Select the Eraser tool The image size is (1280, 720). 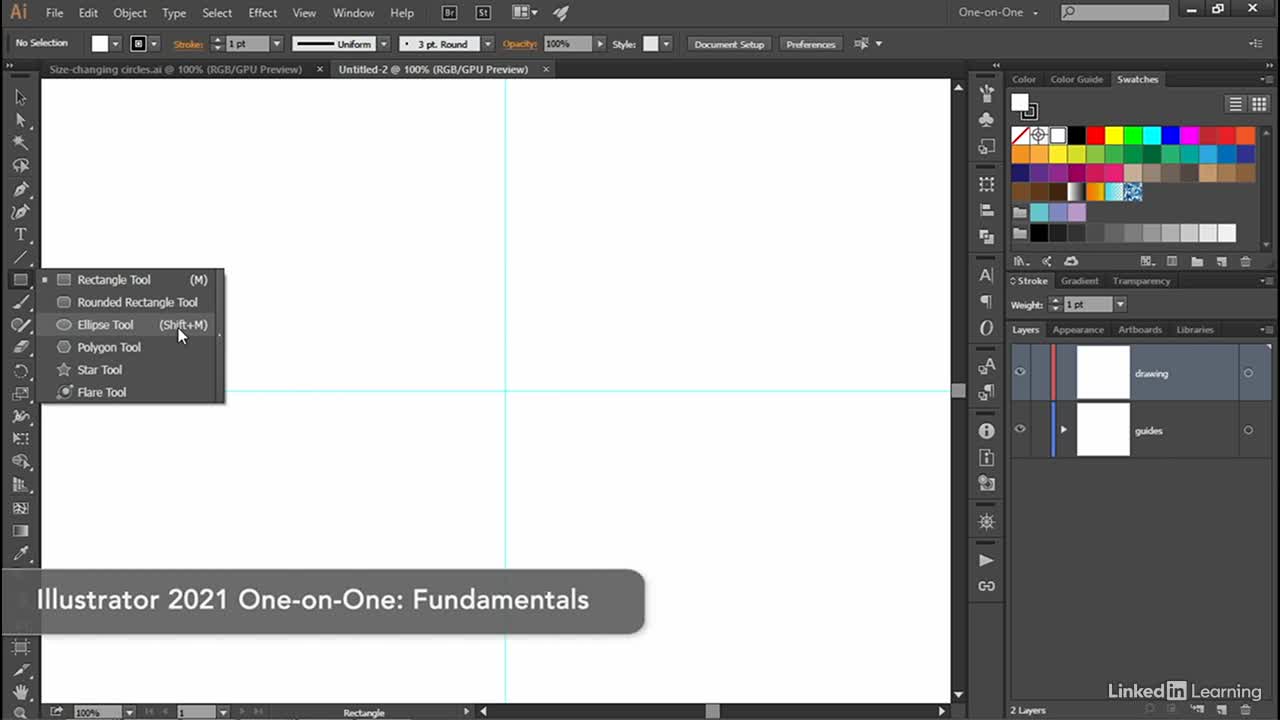[x=20, y=348]
